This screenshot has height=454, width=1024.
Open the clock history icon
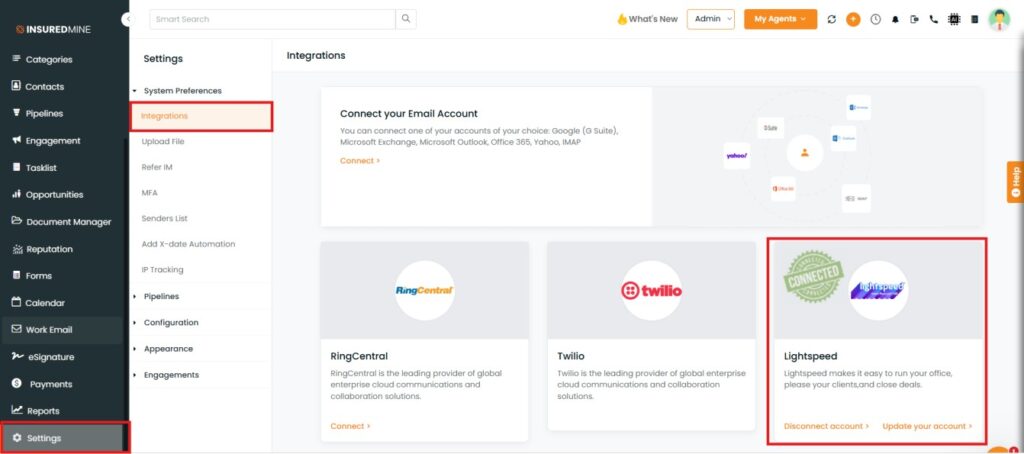pyautogui.click(x=875, y=20)
